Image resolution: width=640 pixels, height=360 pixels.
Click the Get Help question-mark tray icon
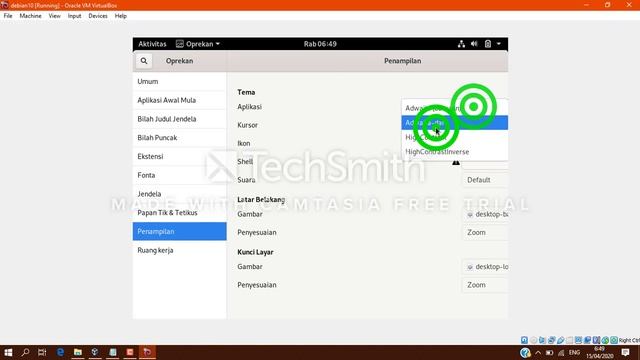point(525,353)
